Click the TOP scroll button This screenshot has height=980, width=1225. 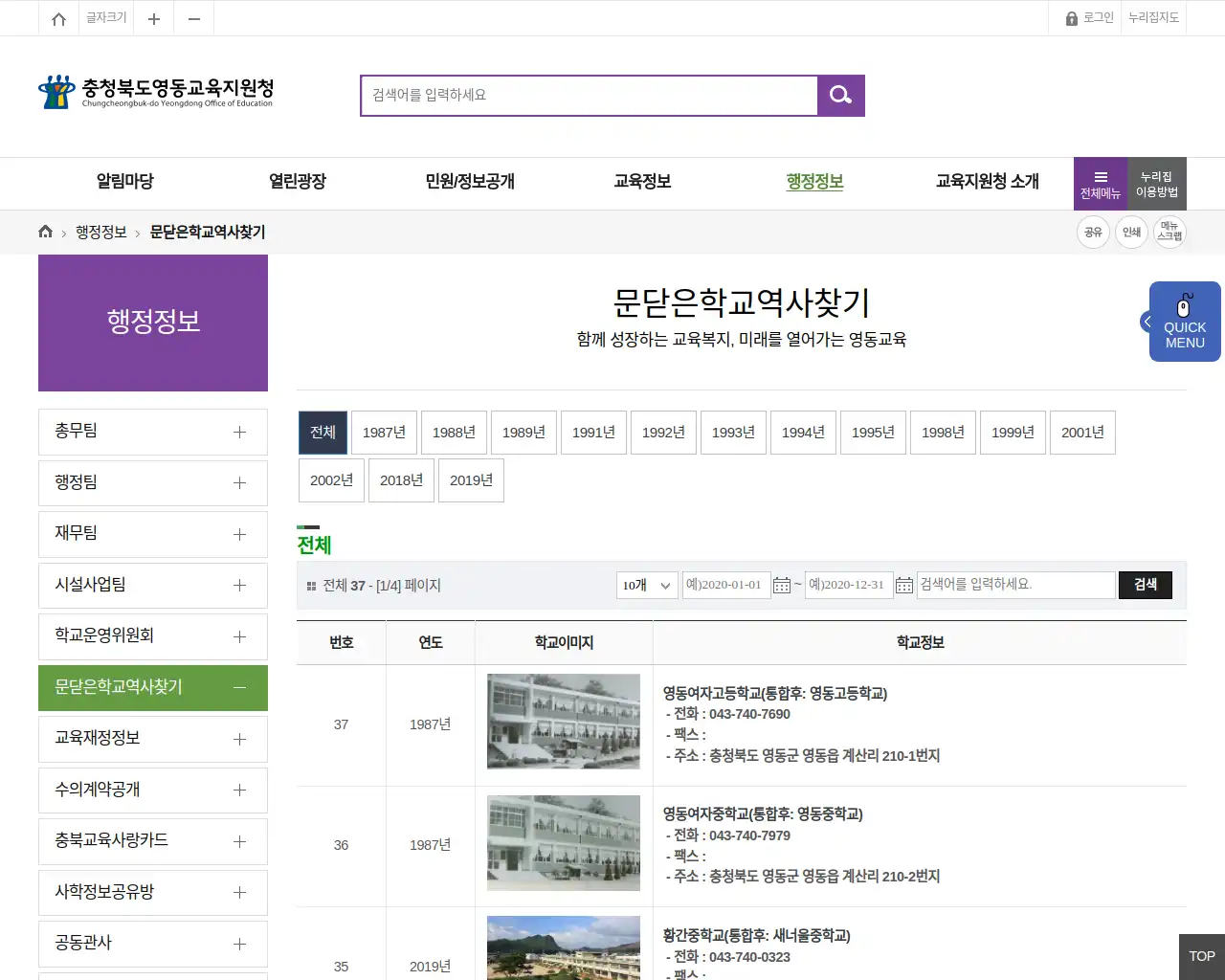[x=1201, y=956]
